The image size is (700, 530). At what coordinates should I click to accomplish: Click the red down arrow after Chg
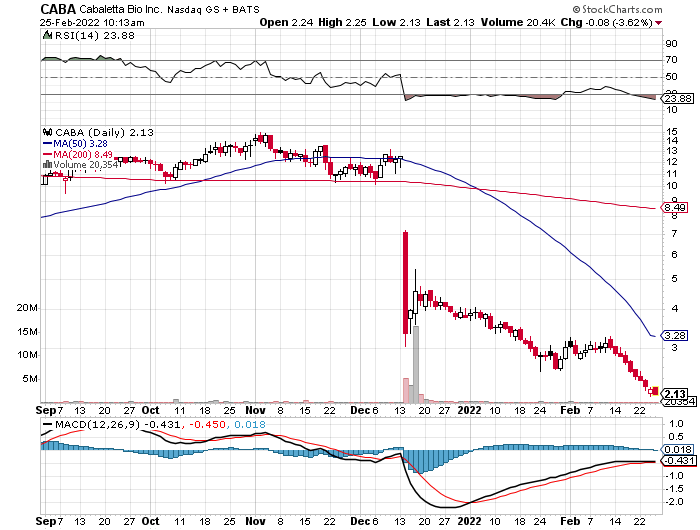tap(659, 23)
